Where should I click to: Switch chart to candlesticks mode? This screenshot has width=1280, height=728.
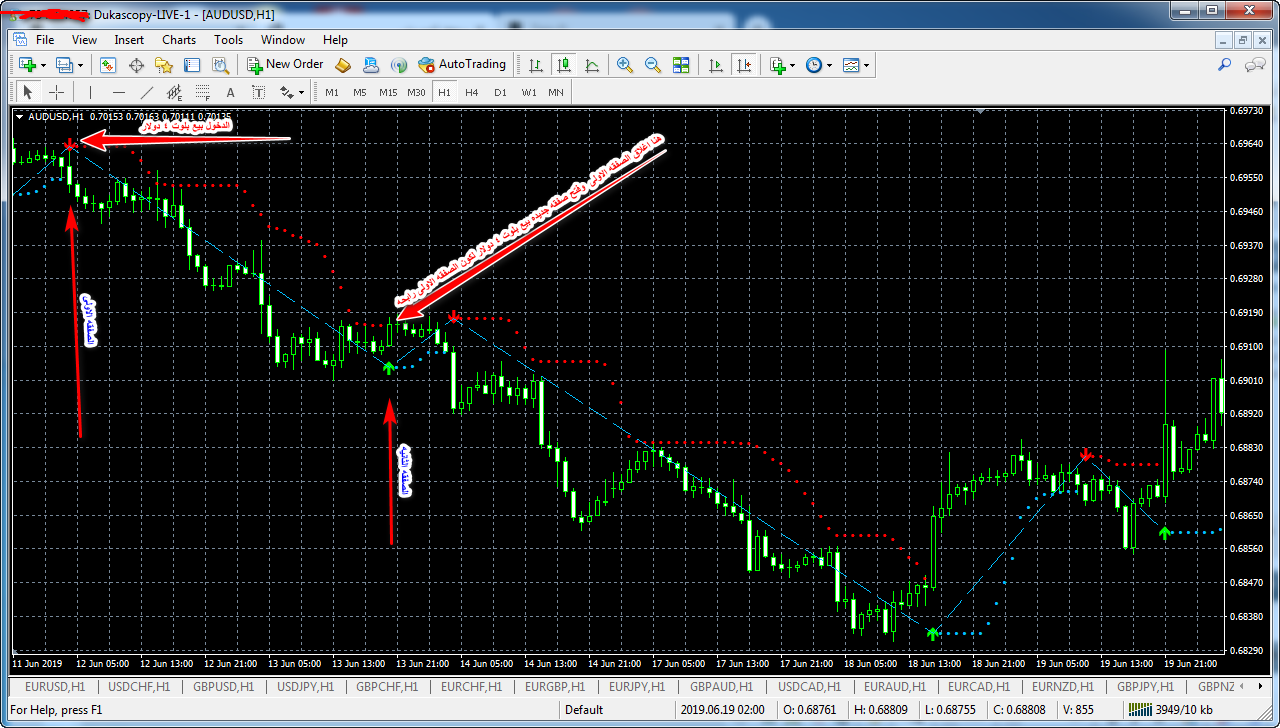(x=564, y=65)
